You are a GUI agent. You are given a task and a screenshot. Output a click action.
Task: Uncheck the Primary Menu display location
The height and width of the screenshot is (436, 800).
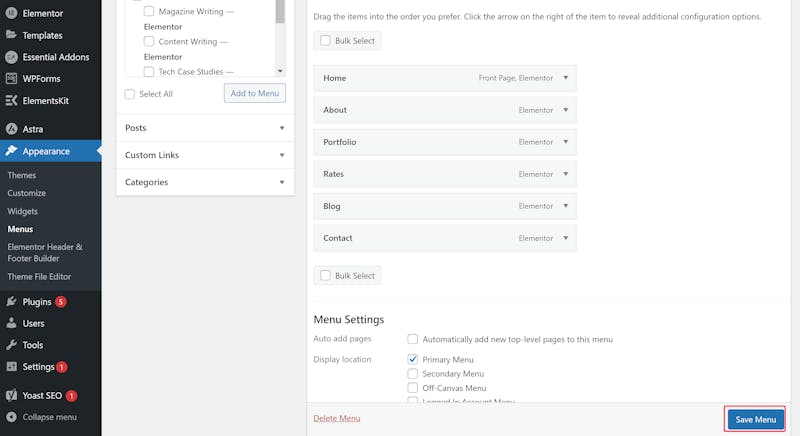[412, 359]
